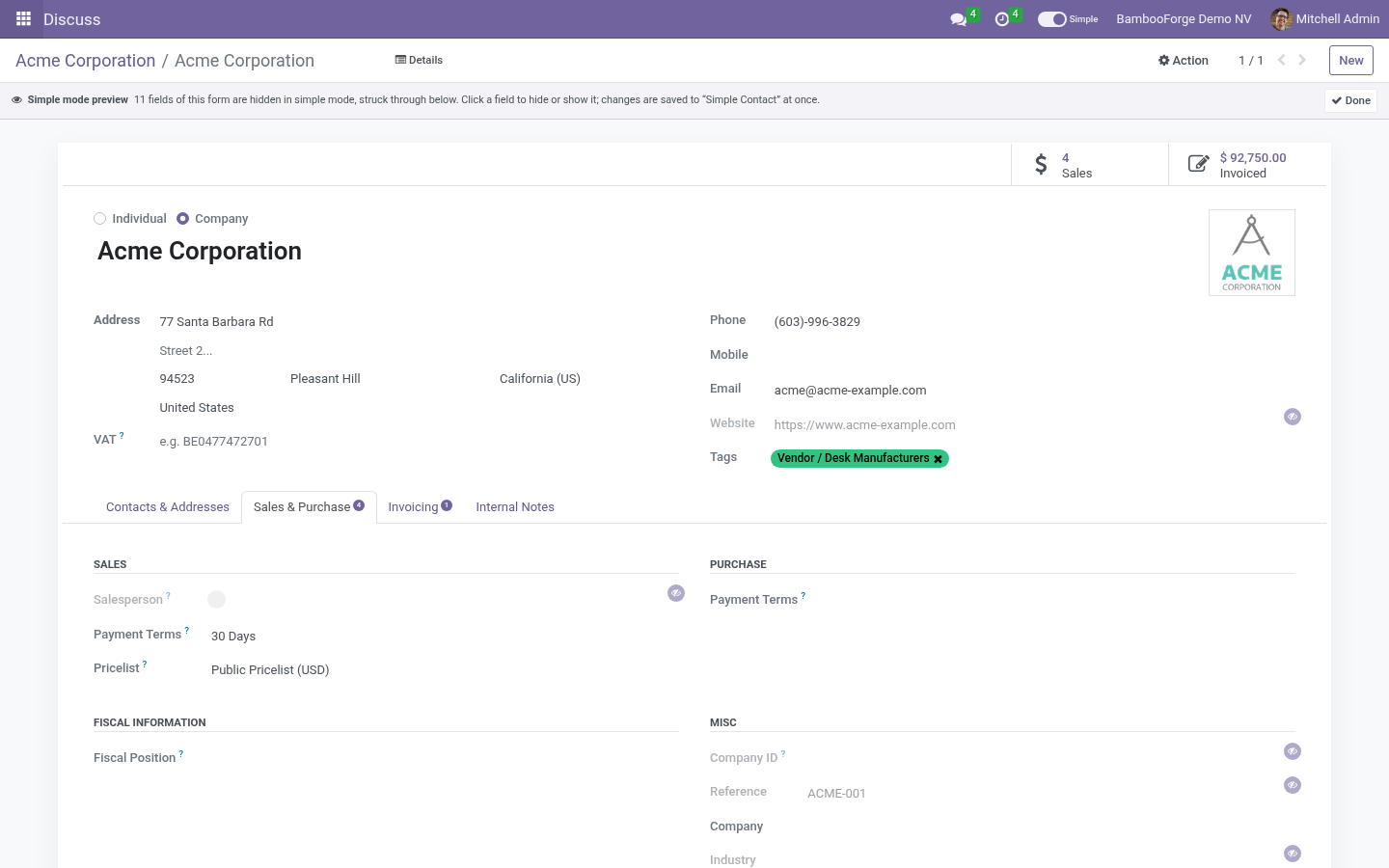The height and width of the screenshot is (868, 1389).
Task: Toggle visibility of the Company ID field
Action: click(x=1293, y=751)
